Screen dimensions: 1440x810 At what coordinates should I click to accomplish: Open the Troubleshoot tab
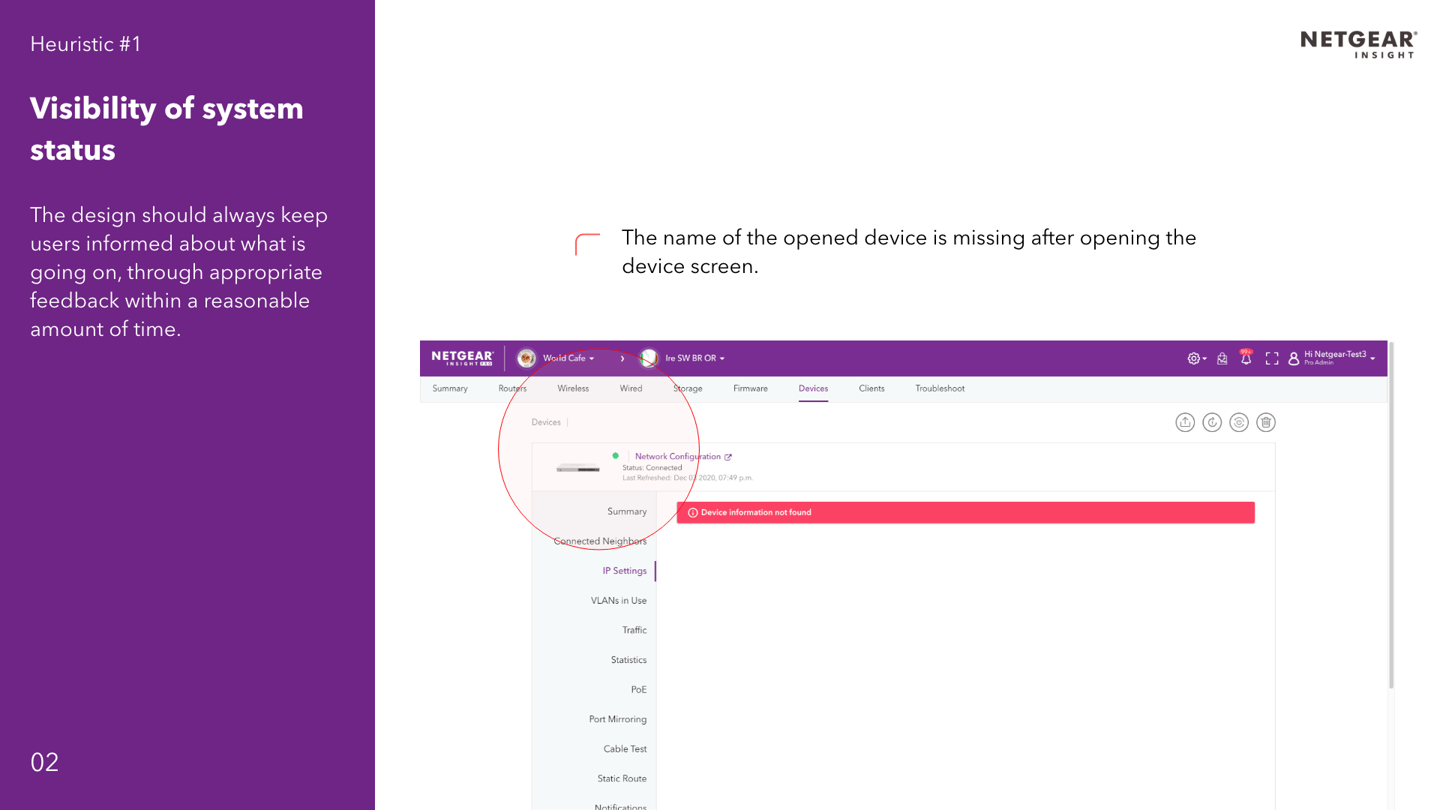tap(940, 389)
